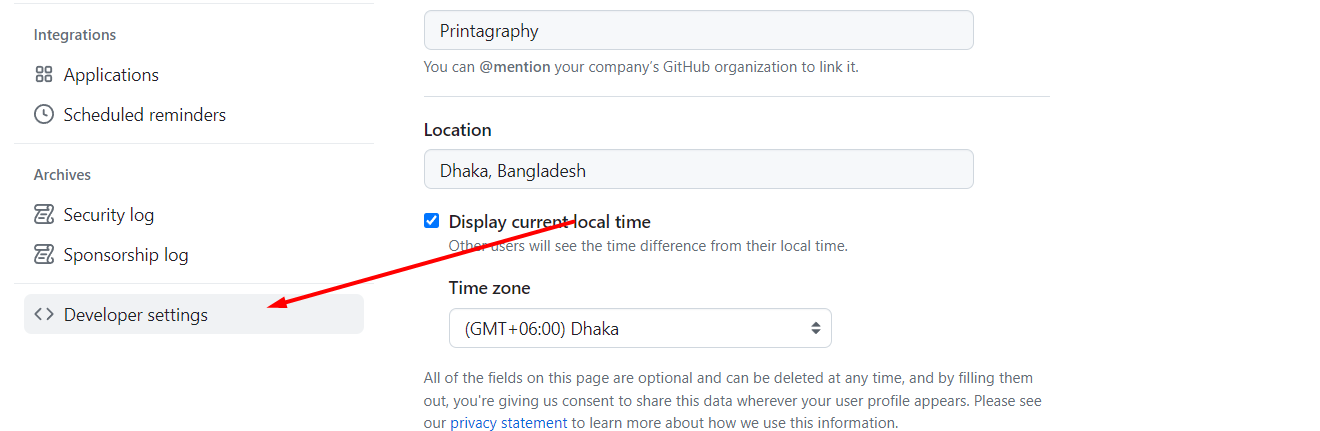Click the up-down arrows on Time zone selector

click(x=815, y=328)
